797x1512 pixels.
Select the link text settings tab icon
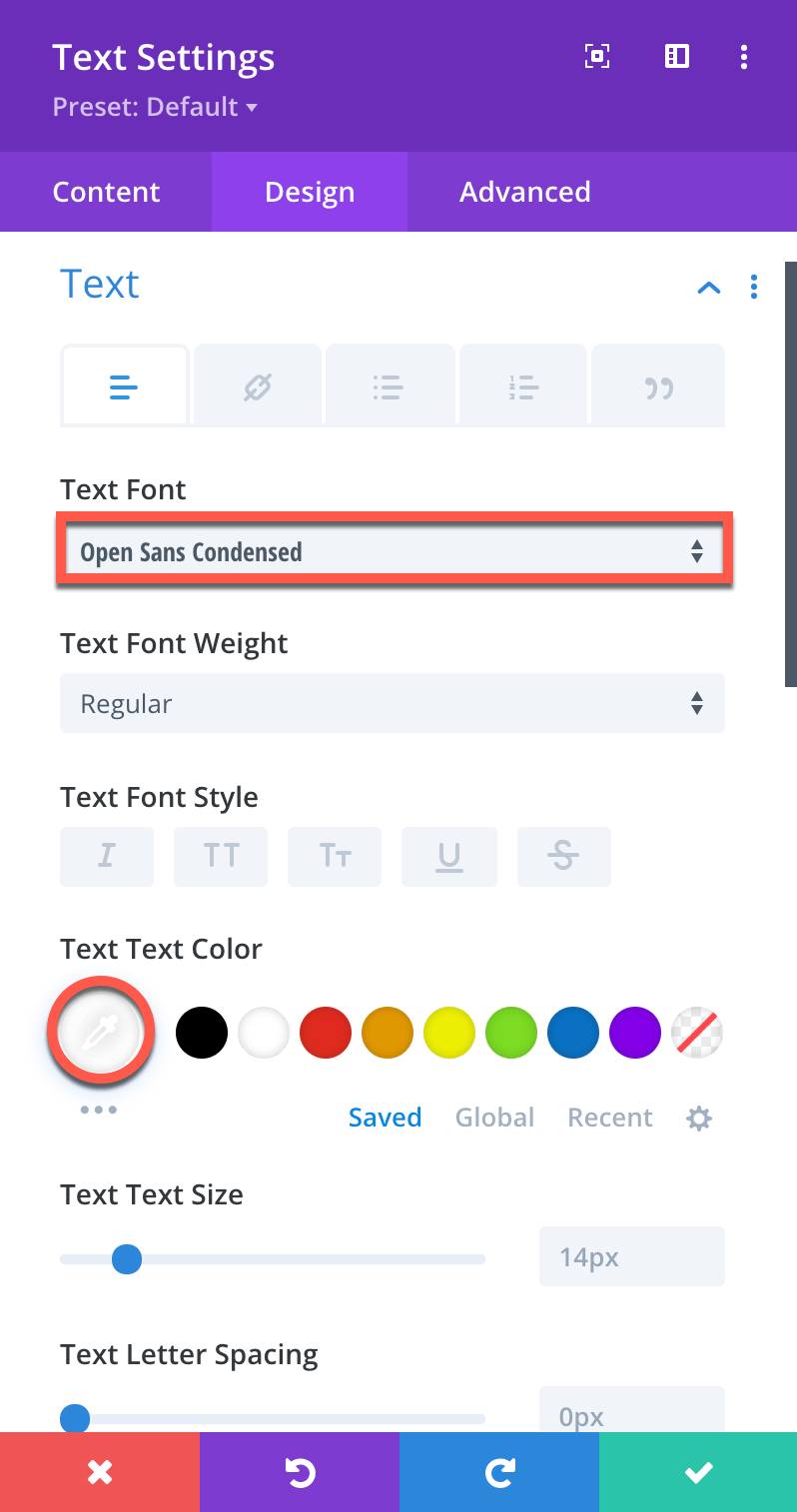tap(258, 385)
